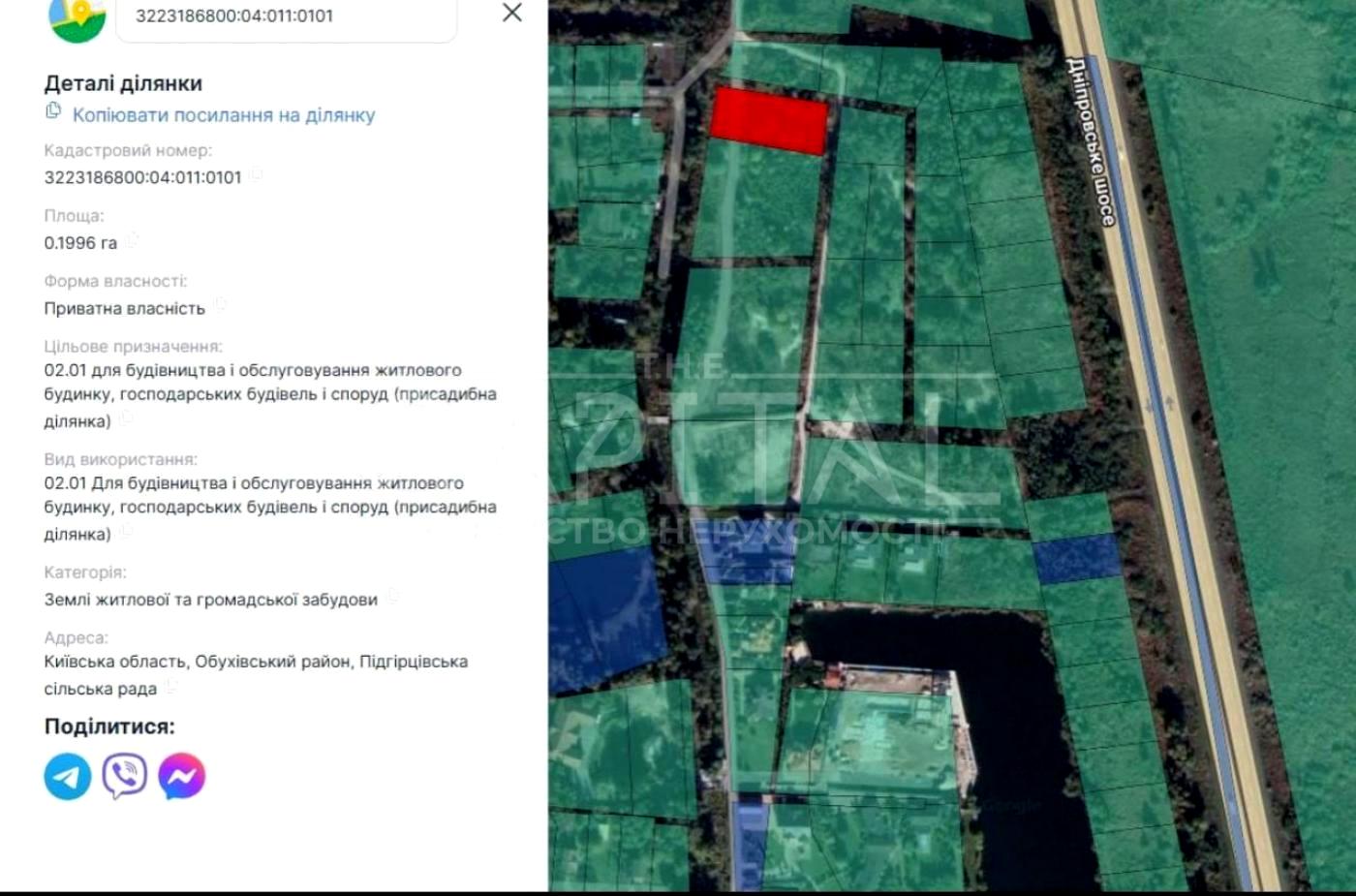
Task: Copy the area value 0.1996 га
Action: point(132,240)
